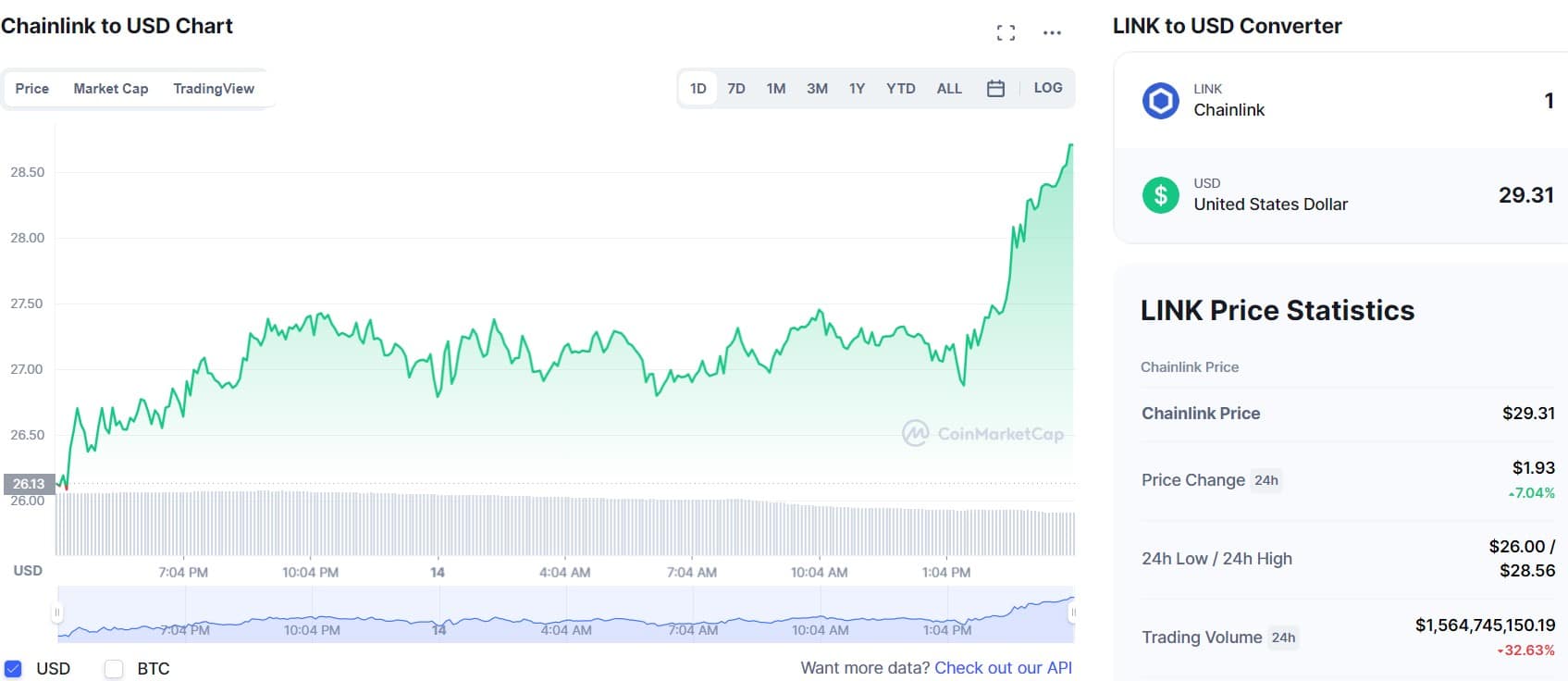
Task: Open chart in fullscreen mode icon
Action: click(1006, 33)
